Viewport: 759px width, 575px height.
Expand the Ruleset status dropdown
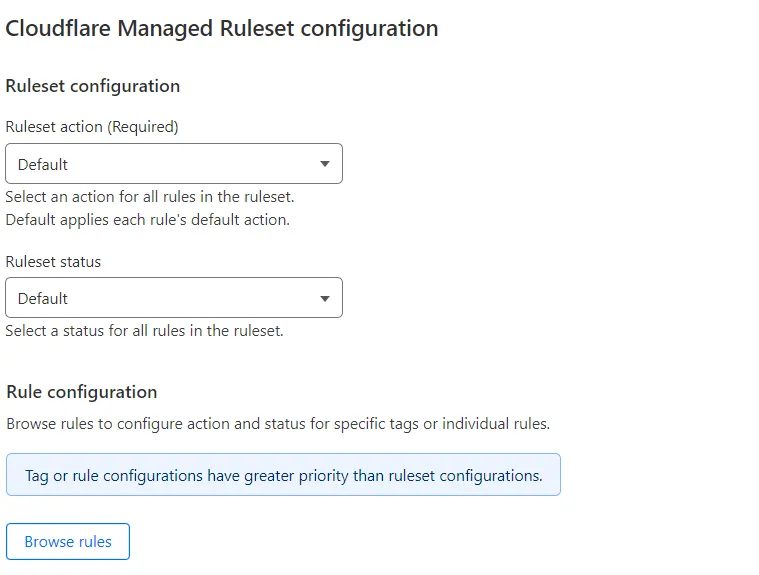(173, 298)
